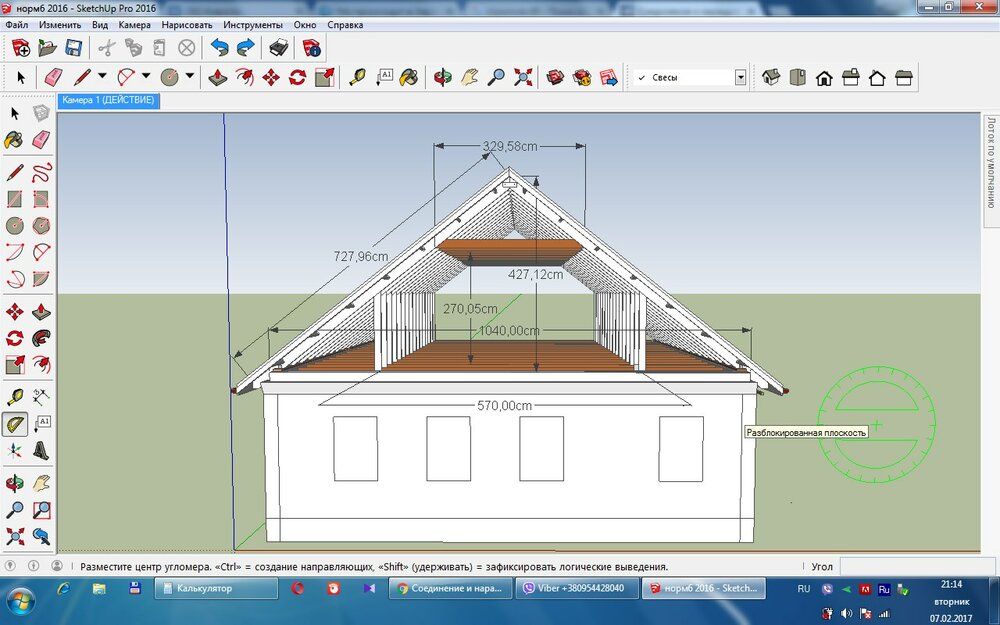Switch to the Iso standard view

coord(771,77)
